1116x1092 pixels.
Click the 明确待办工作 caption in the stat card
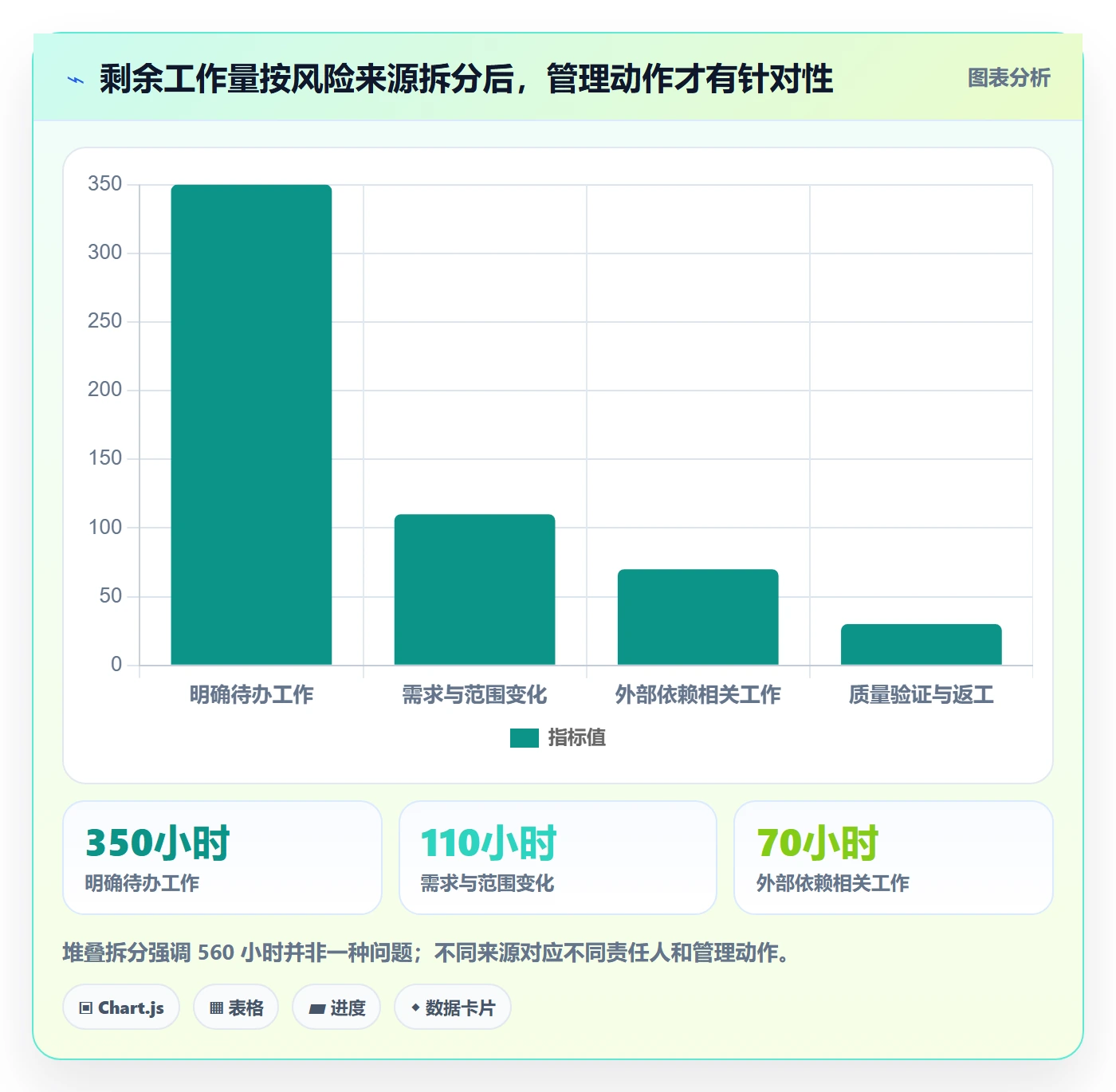click(x=142, y=883)
